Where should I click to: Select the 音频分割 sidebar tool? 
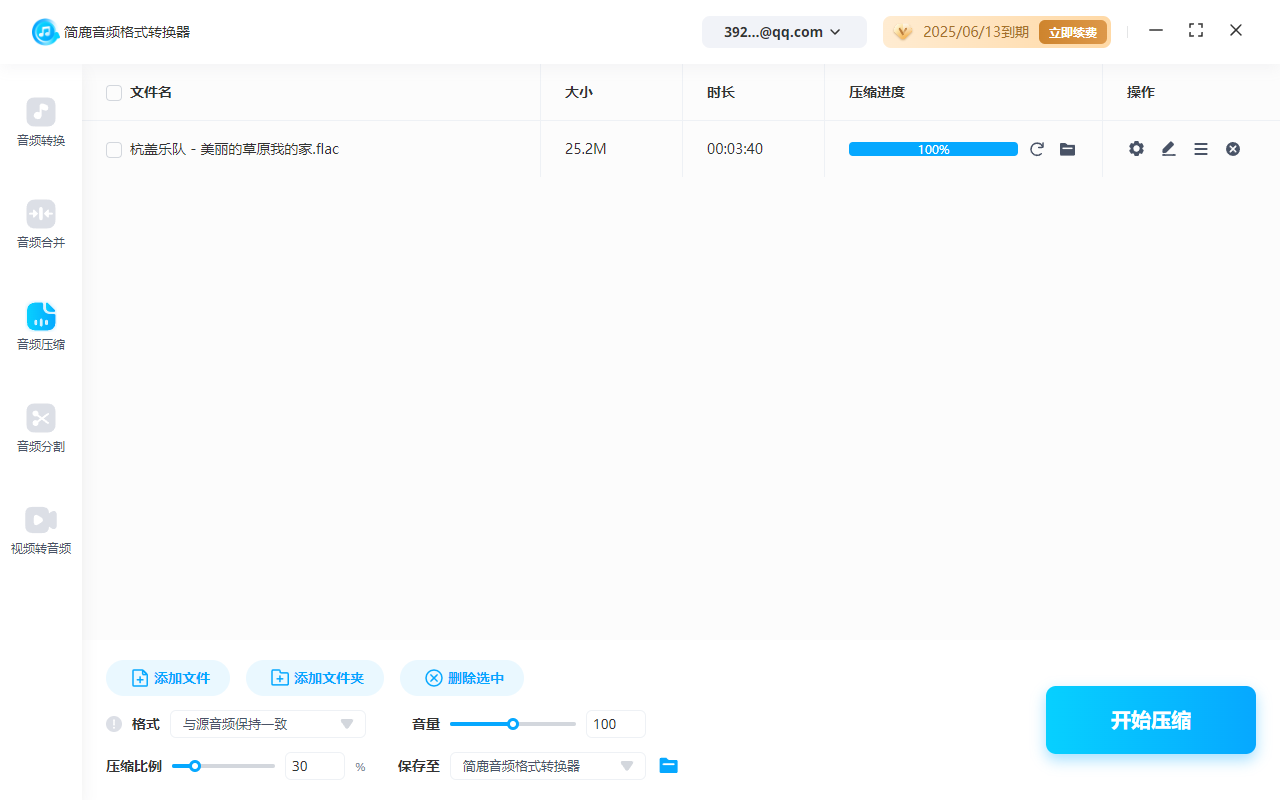tap(40, 428)
